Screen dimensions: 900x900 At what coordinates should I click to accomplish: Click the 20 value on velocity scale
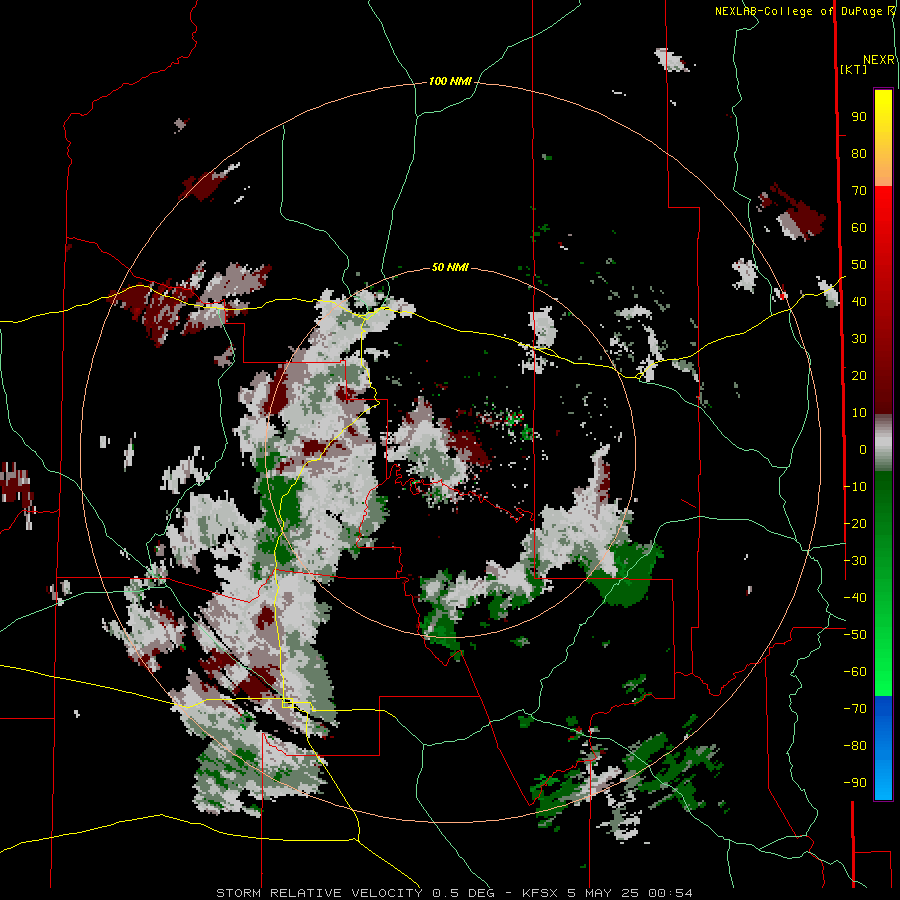click(x=859, y=375)
